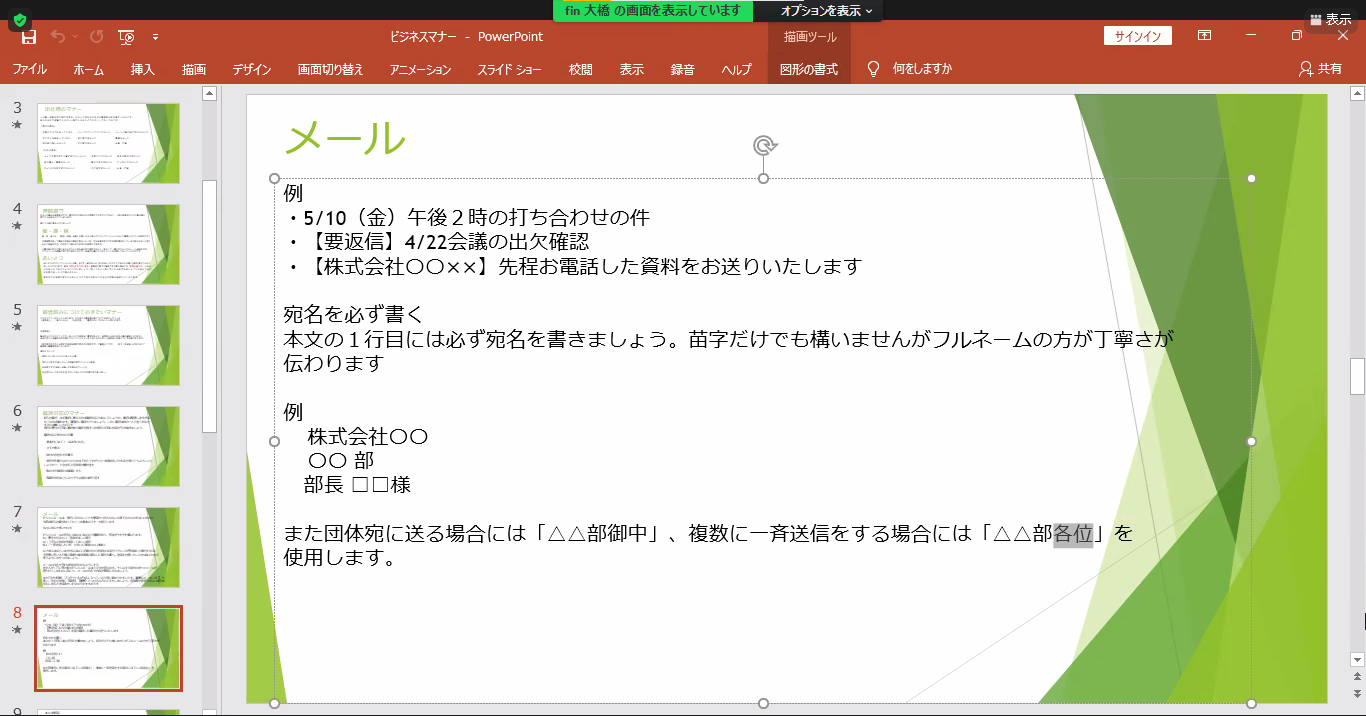Switch to the 挿入 tab

[142, 69]
